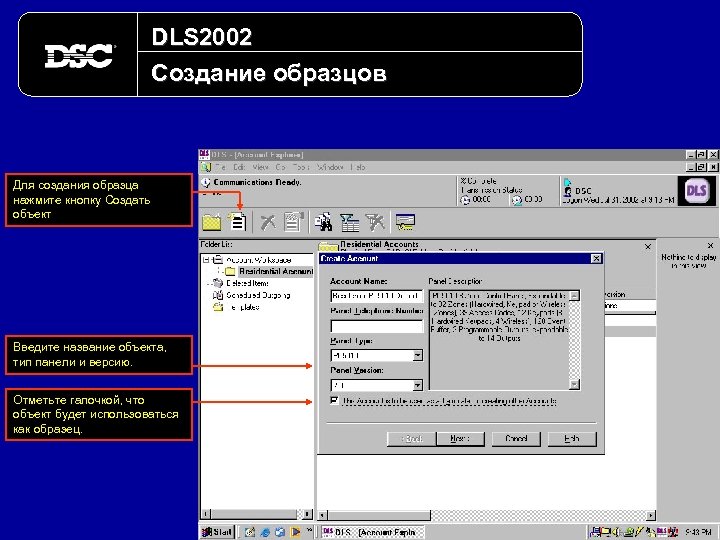Click the Scheduled Outgoing icon in folder list
720x540 pixels.
point(218,295)
